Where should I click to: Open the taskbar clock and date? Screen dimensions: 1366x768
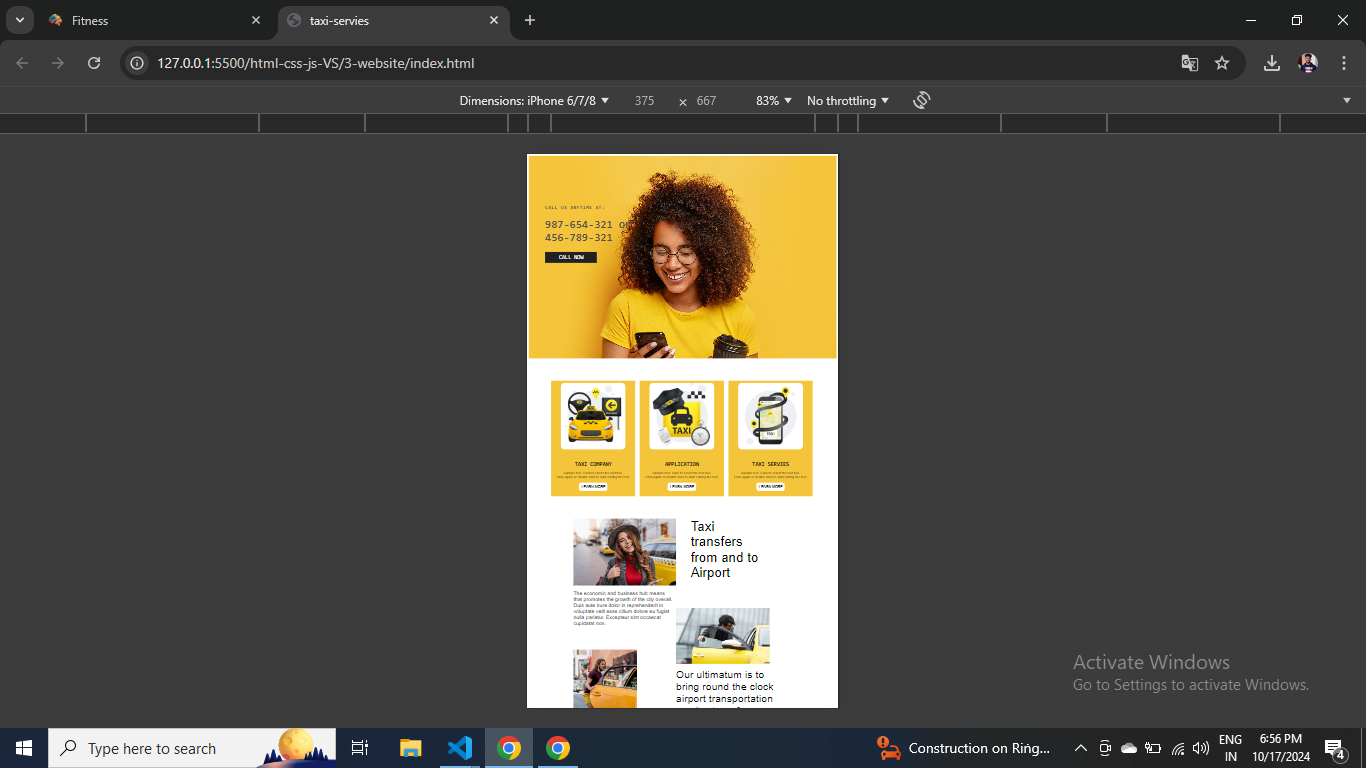click(x=1281, y=748)
